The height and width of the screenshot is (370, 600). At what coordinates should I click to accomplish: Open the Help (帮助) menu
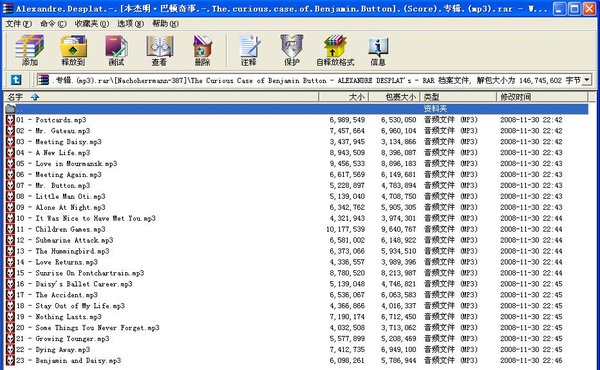(165, 24)
